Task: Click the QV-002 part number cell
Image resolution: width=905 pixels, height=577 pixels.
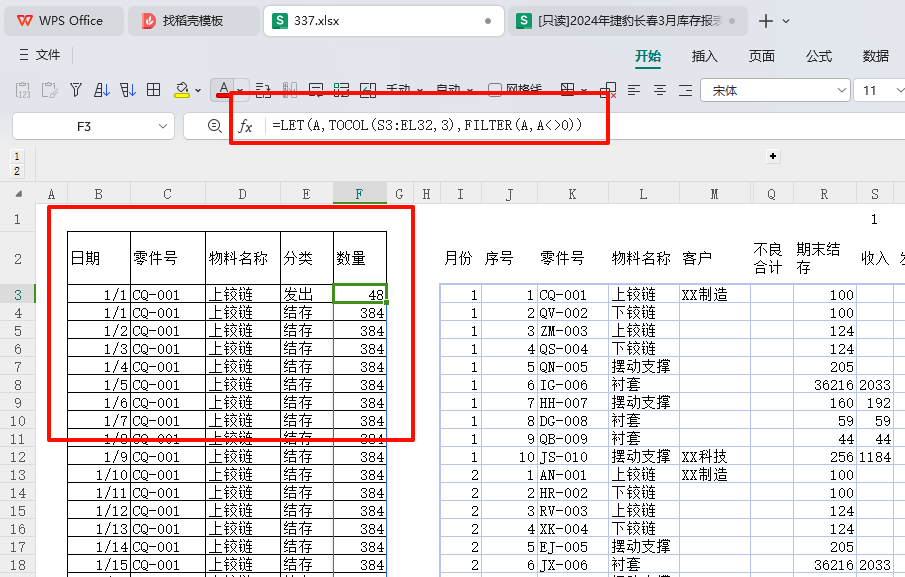Action: point(572,313)
